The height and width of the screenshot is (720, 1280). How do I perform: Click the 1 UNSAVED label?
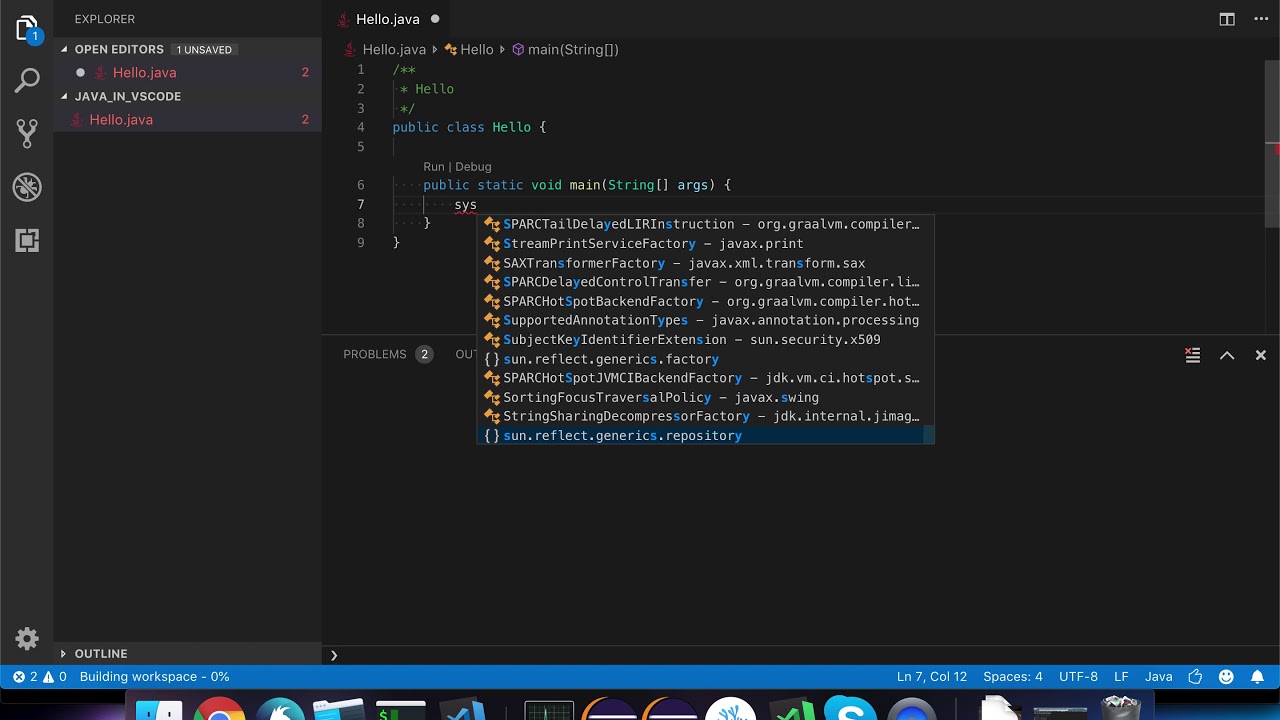pos(204,50)
